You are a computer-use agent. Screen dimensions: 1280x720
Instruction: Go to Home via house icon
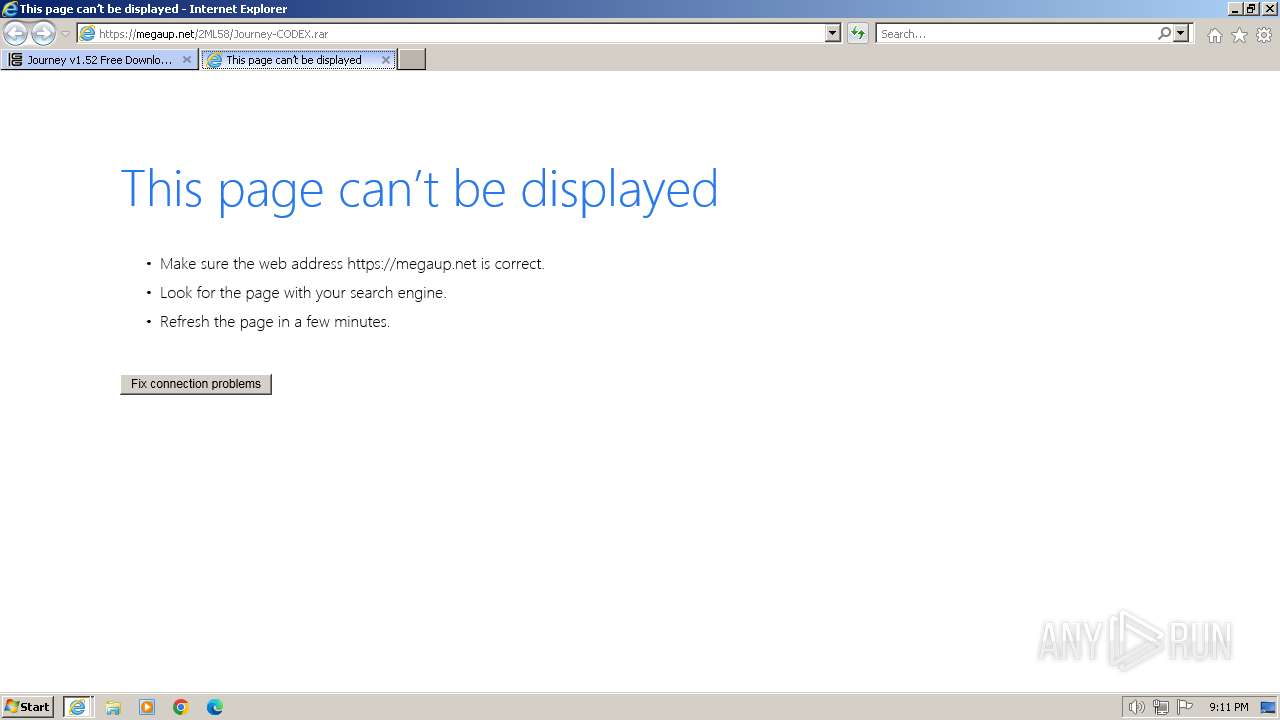(x=1214, y=35)
